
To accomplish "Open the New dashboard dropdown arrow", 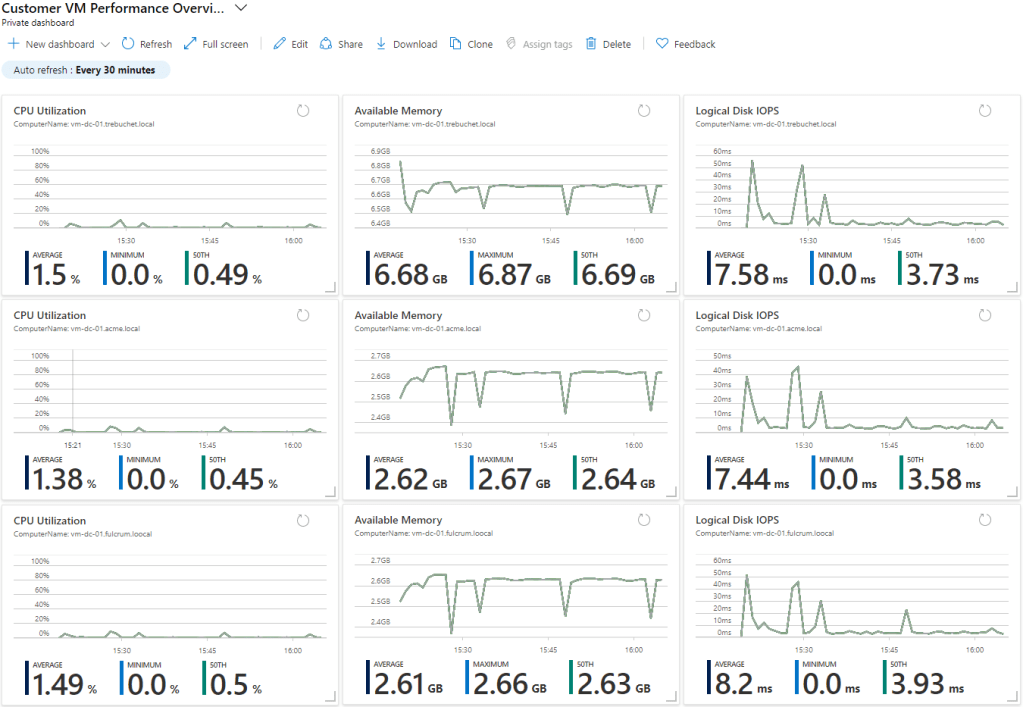I will (106, 44).
